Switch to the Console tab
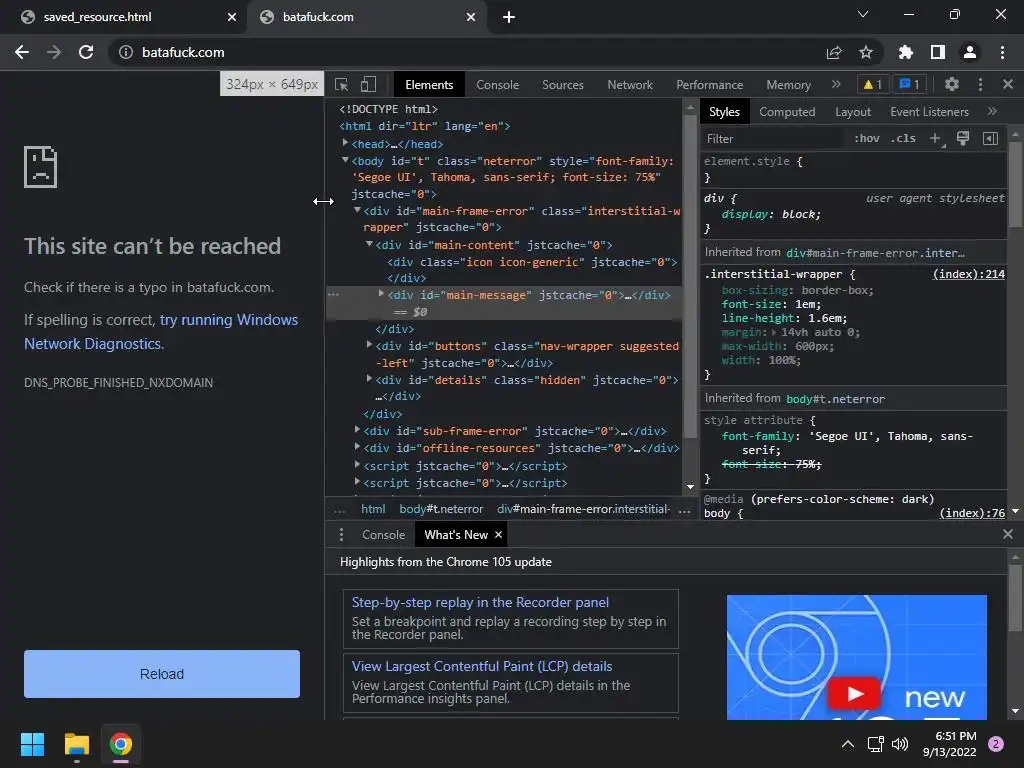 (x=498, y=85)
